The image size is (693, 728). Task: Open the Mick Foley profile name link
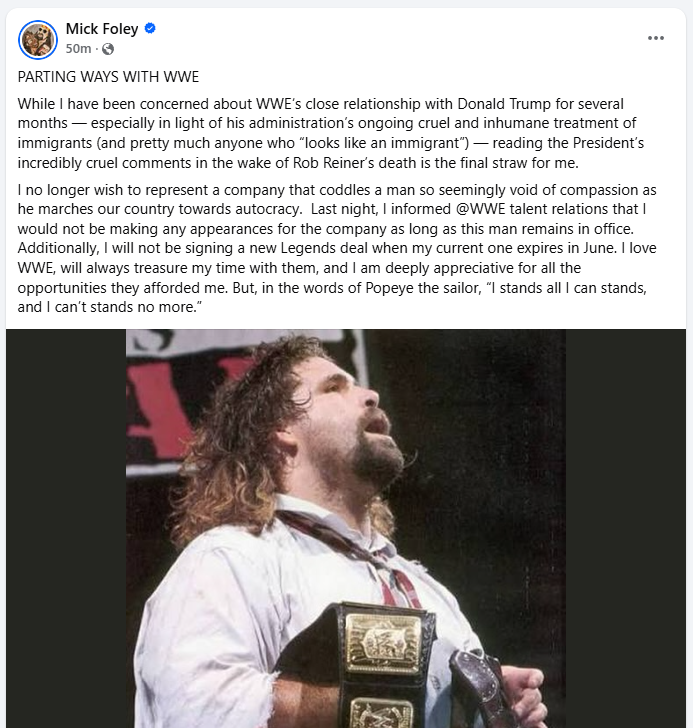point(102,29)
